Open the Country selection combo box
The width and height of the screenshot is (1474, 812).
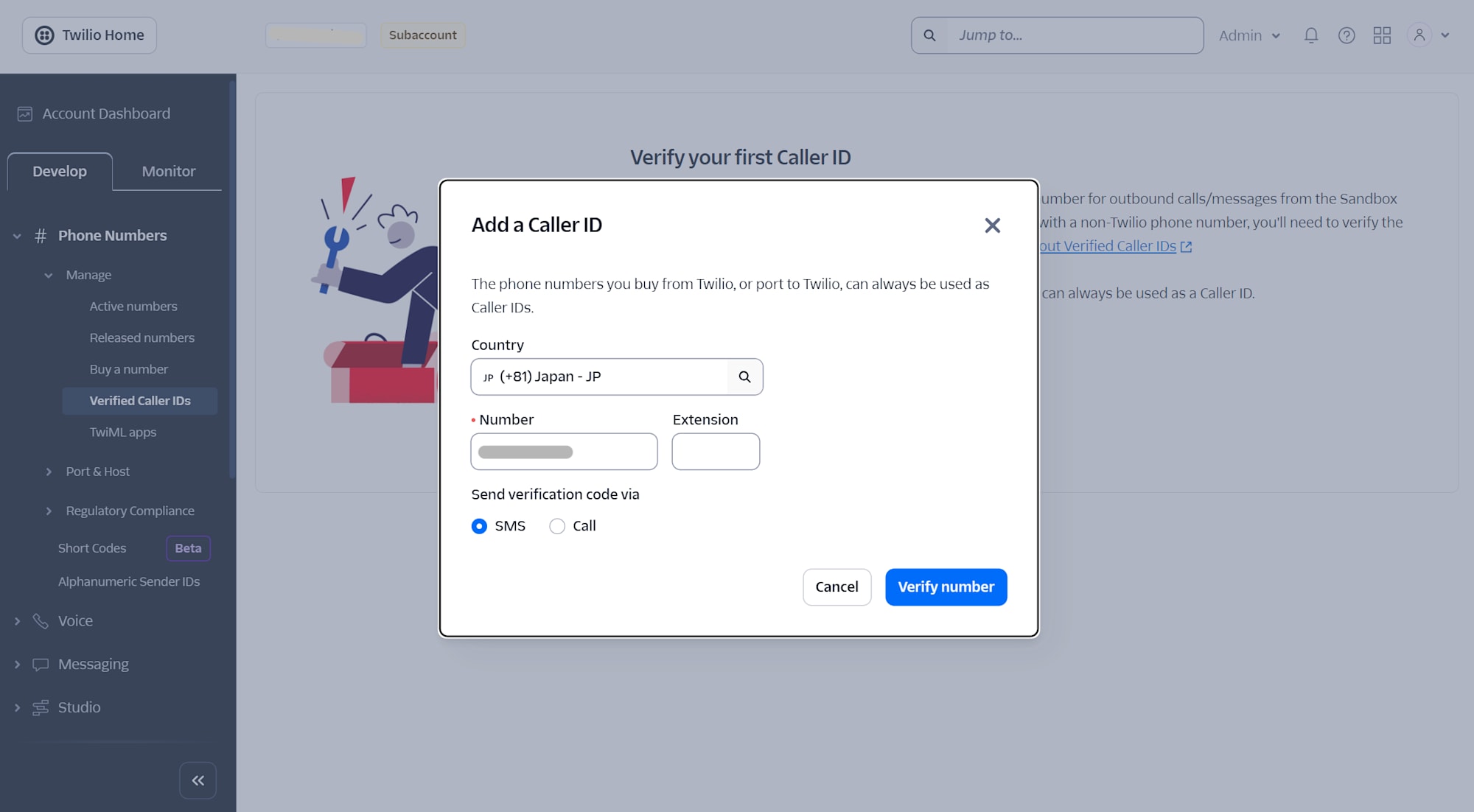tap(617, 377)
